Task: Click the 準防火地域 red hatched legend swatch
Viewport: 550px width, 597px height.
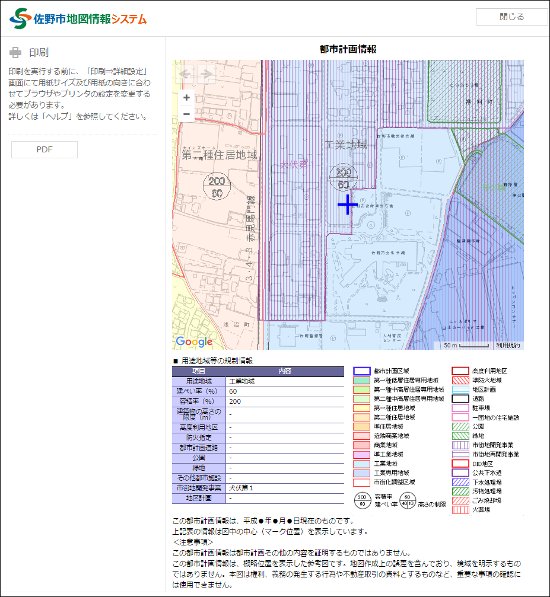Action: (x=460, y=380)
